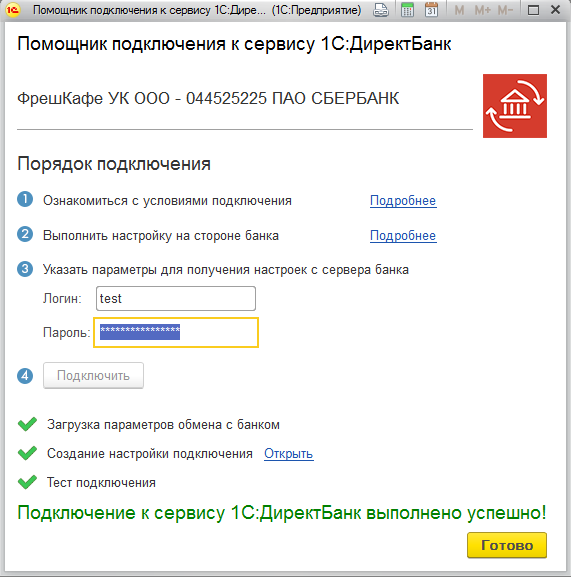Viewport: 571px width, 577px height.
Task: Click the 1C logo icon in title bar
Action: [12, 10]
